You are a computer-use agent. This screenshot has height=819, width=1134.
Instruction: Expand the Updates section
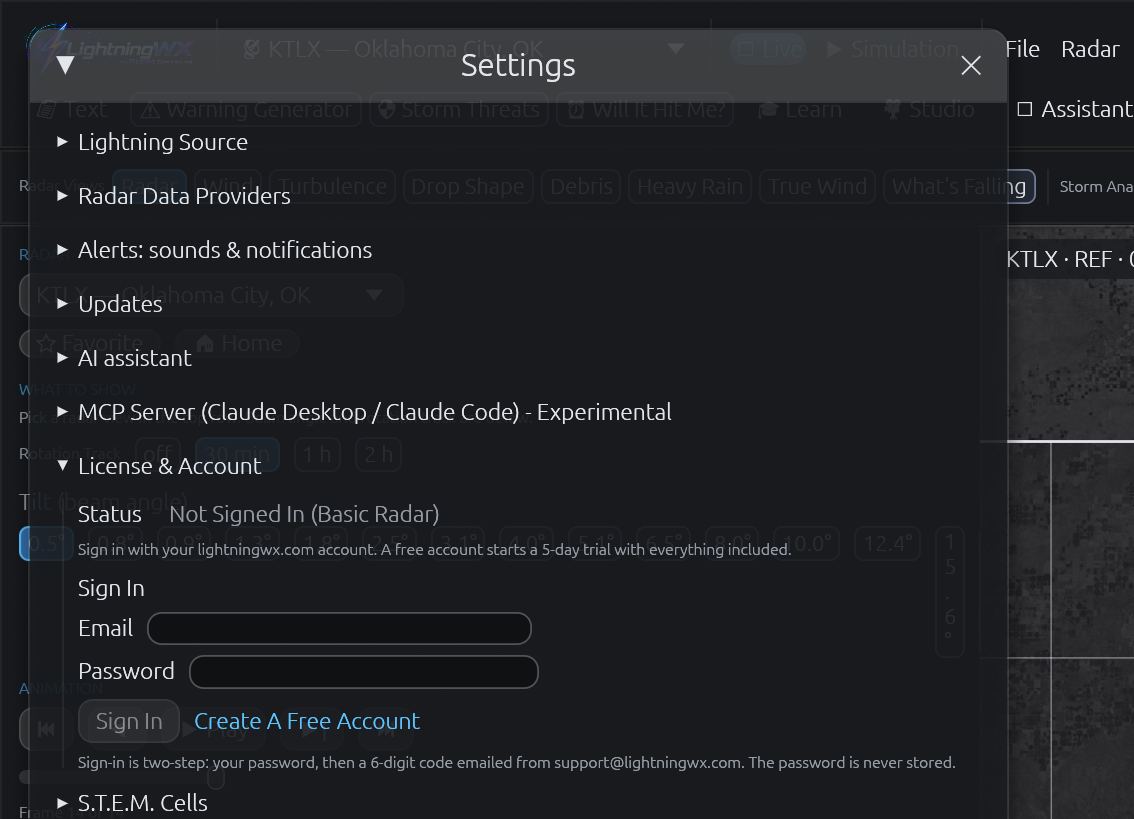[x=110, y=304]
